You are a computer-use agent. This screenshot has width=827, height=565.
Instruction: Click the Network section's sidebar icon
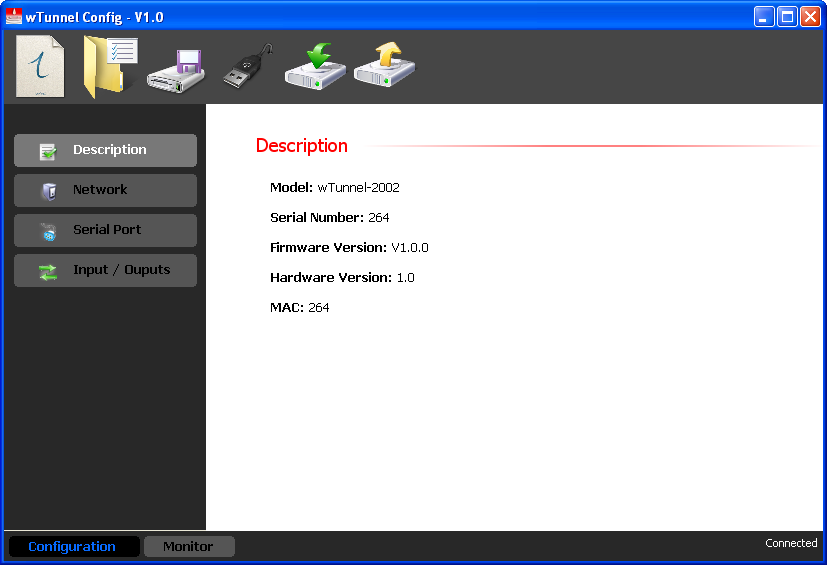point(48,191)
